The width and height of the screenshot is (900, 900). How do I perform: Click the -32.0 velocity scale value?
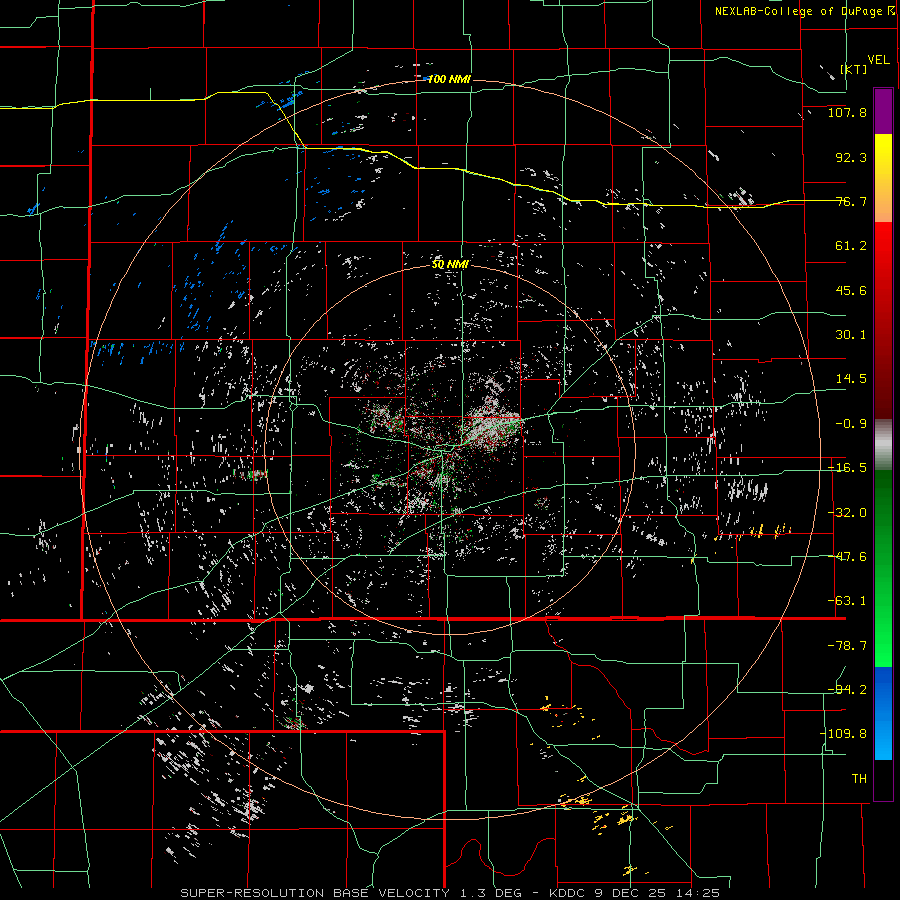pyautogui.click(x=847, y=513)
